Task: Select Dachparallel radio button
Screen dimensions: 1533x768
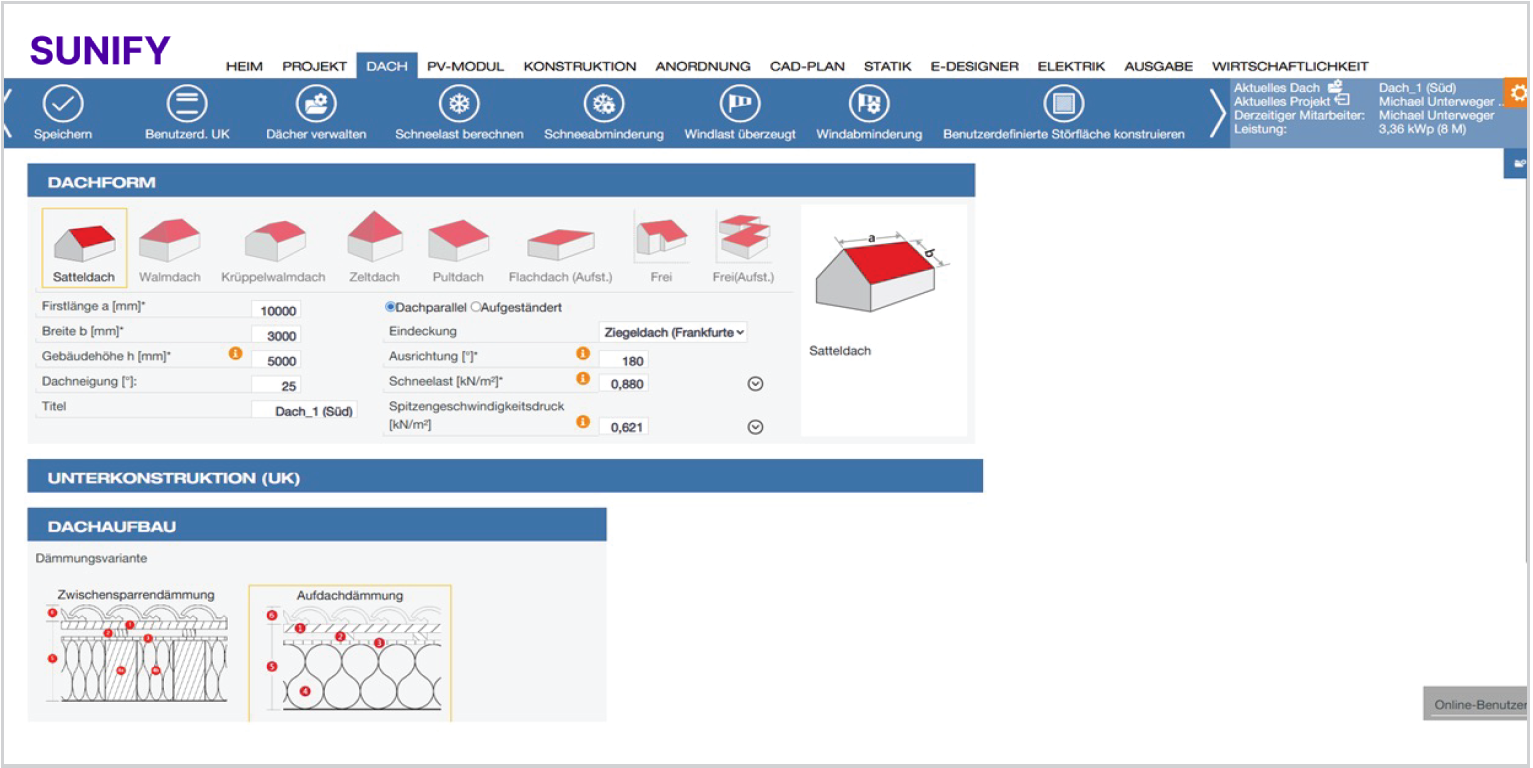Action: 391,308
